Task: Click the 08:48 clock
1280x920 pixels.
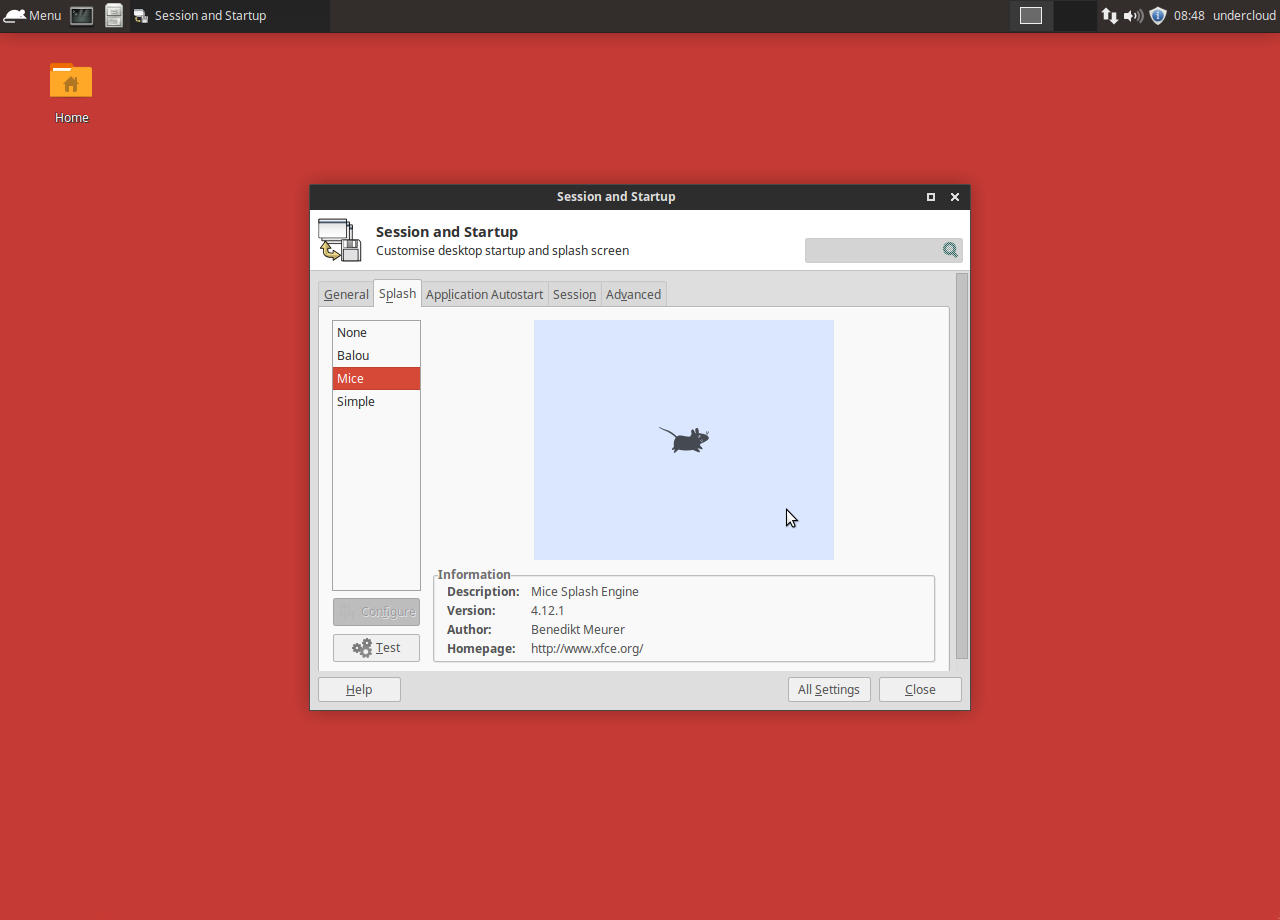Action: click(1189, 15)
